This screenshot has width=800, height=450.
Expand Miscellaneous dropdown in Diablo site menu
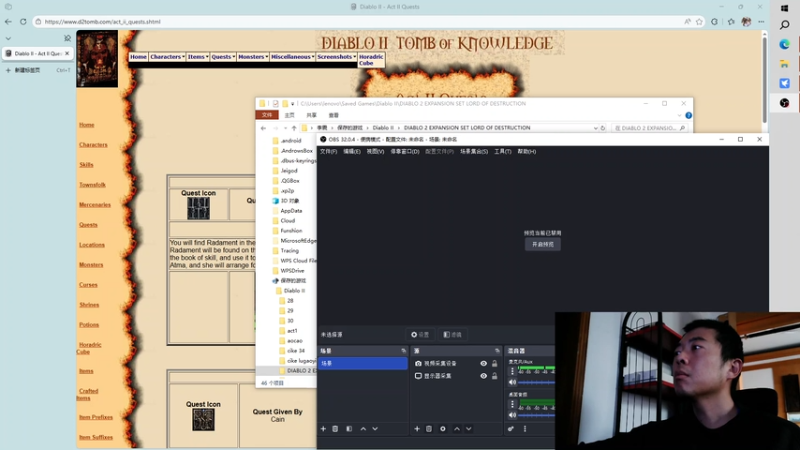(292, 57)
